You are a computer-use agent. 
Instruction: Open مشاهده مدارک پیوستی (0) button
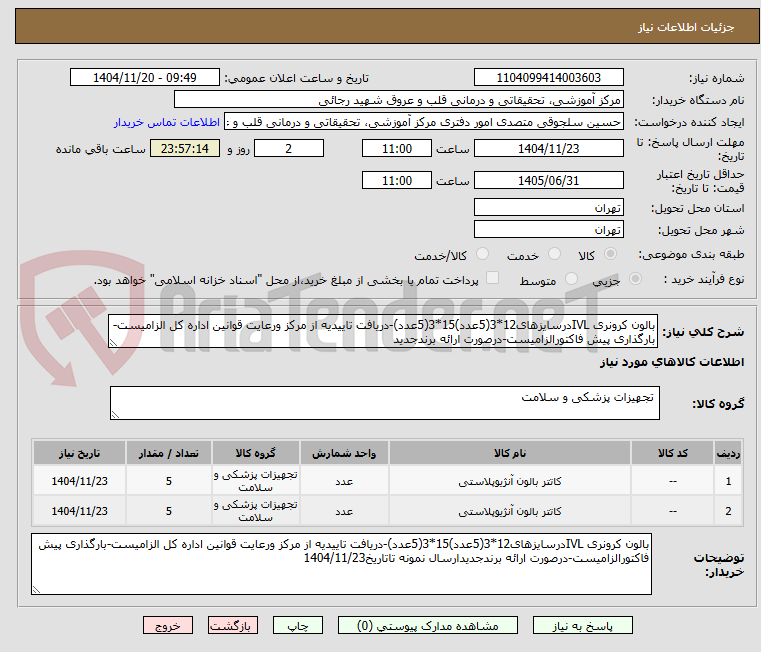tap(428, 625)
